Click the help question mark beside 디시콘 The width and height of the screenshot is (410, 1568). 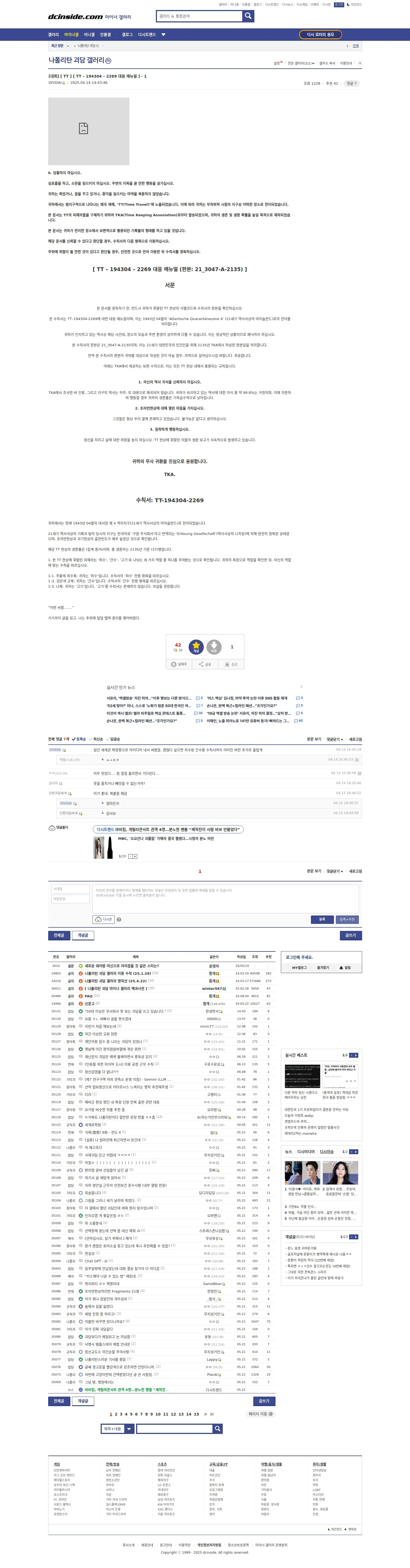coord(119,920)
